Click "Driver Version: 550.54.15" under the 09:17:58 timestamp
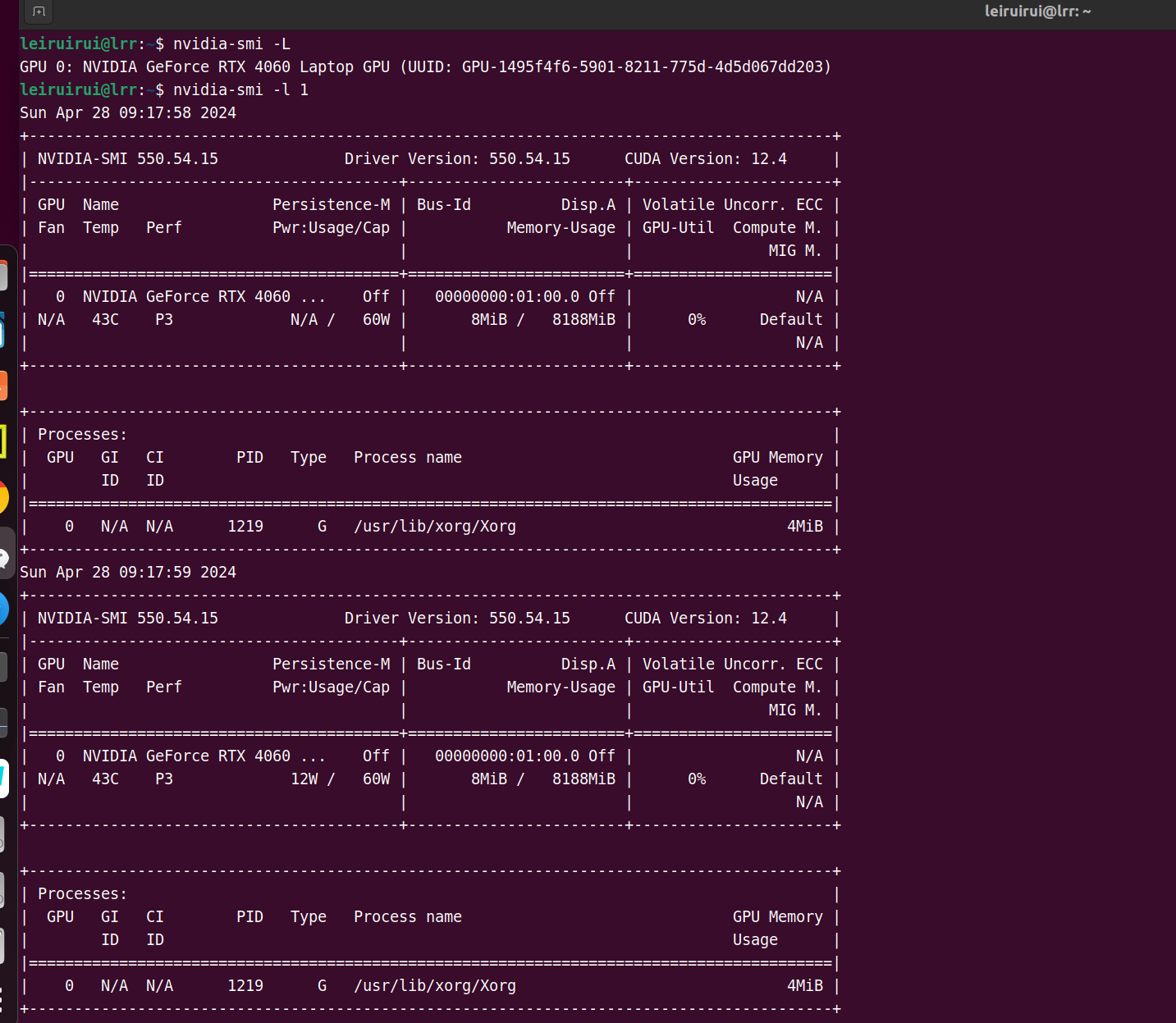This screenshot has height=1023, width=1176. 457,159
